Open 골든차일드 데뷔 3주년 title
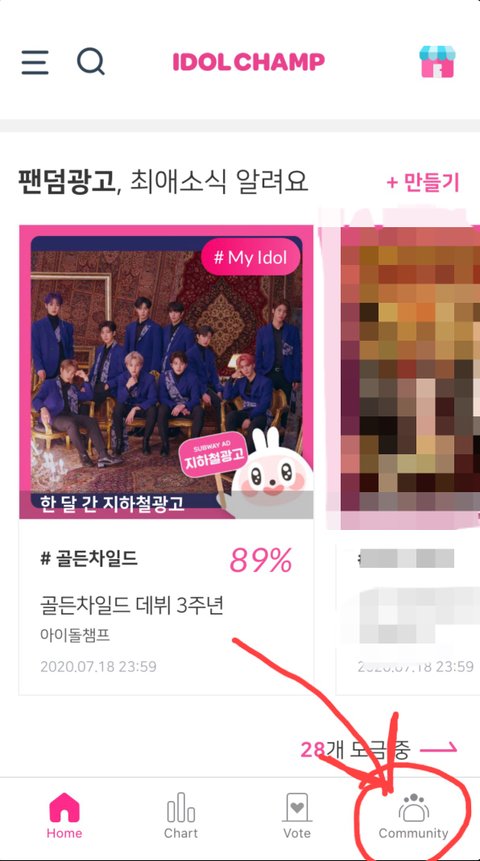The width and height of the screenshot is (480, 861). coord(132,606)
